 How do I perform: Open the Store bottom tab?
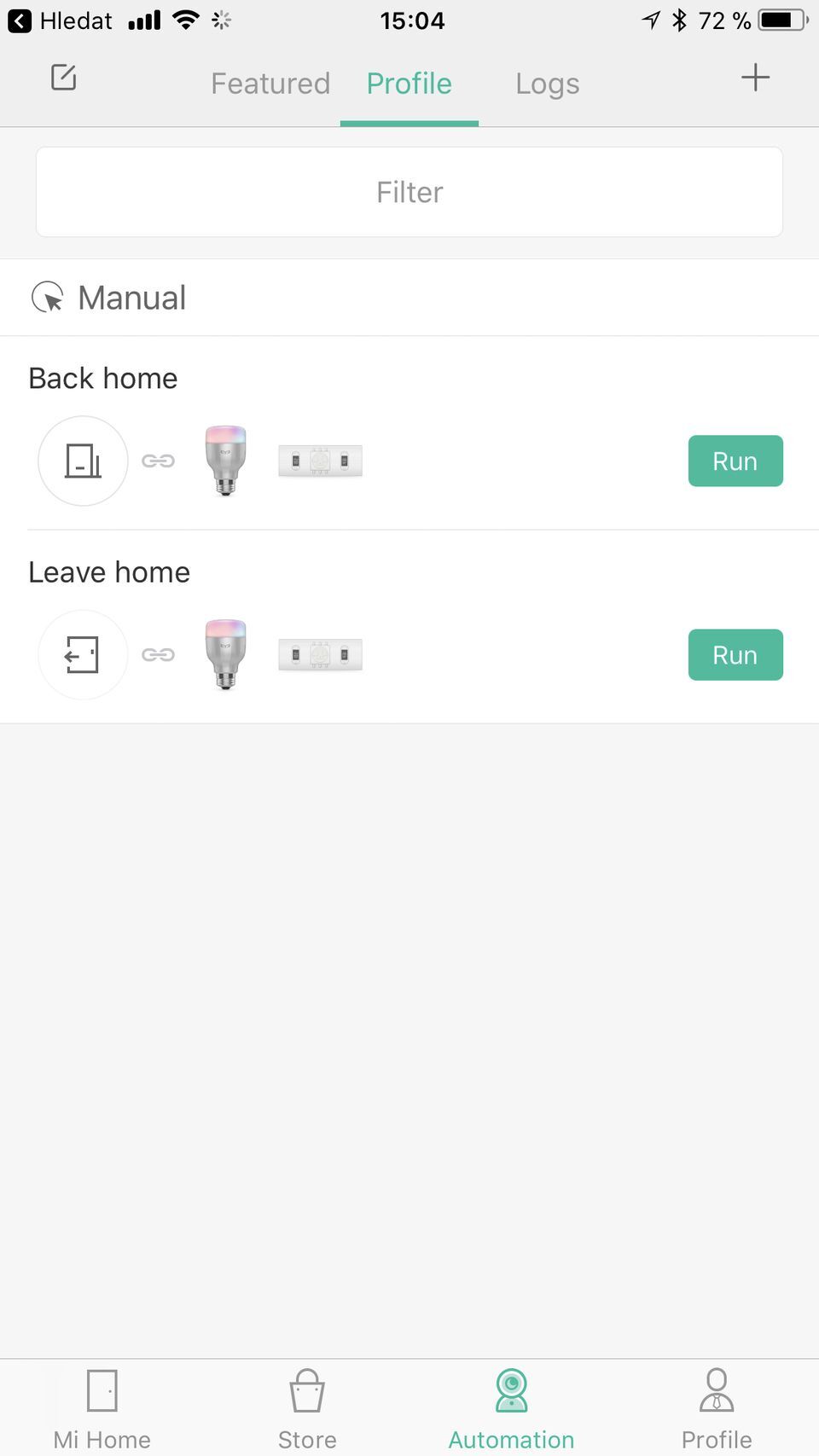[307, 1409]
